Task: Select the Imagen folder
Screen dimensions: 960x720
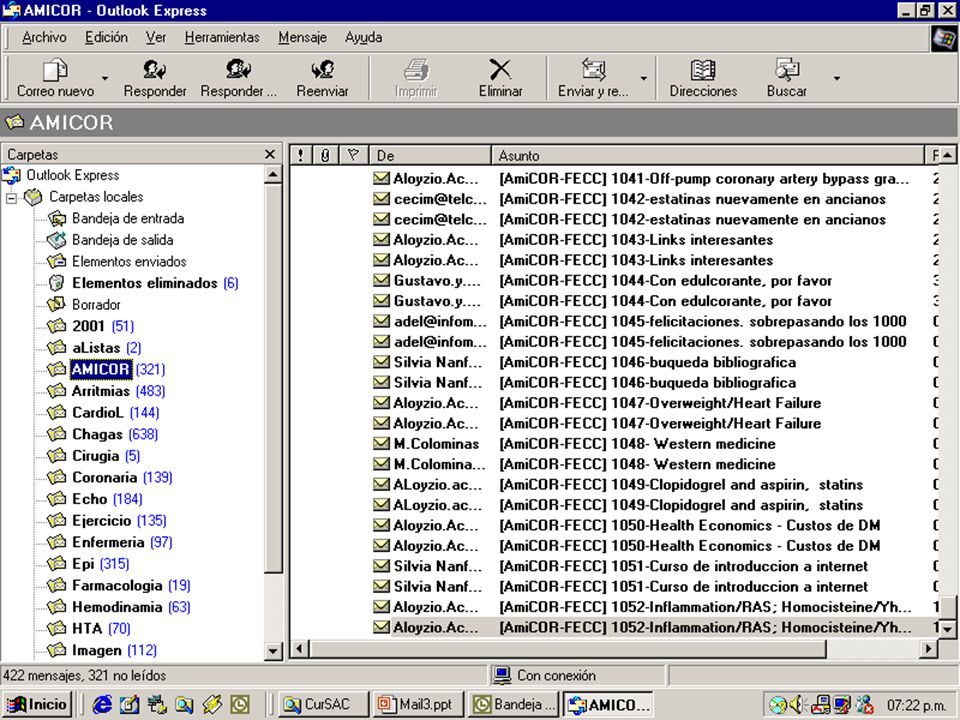Action: point(102,650)
